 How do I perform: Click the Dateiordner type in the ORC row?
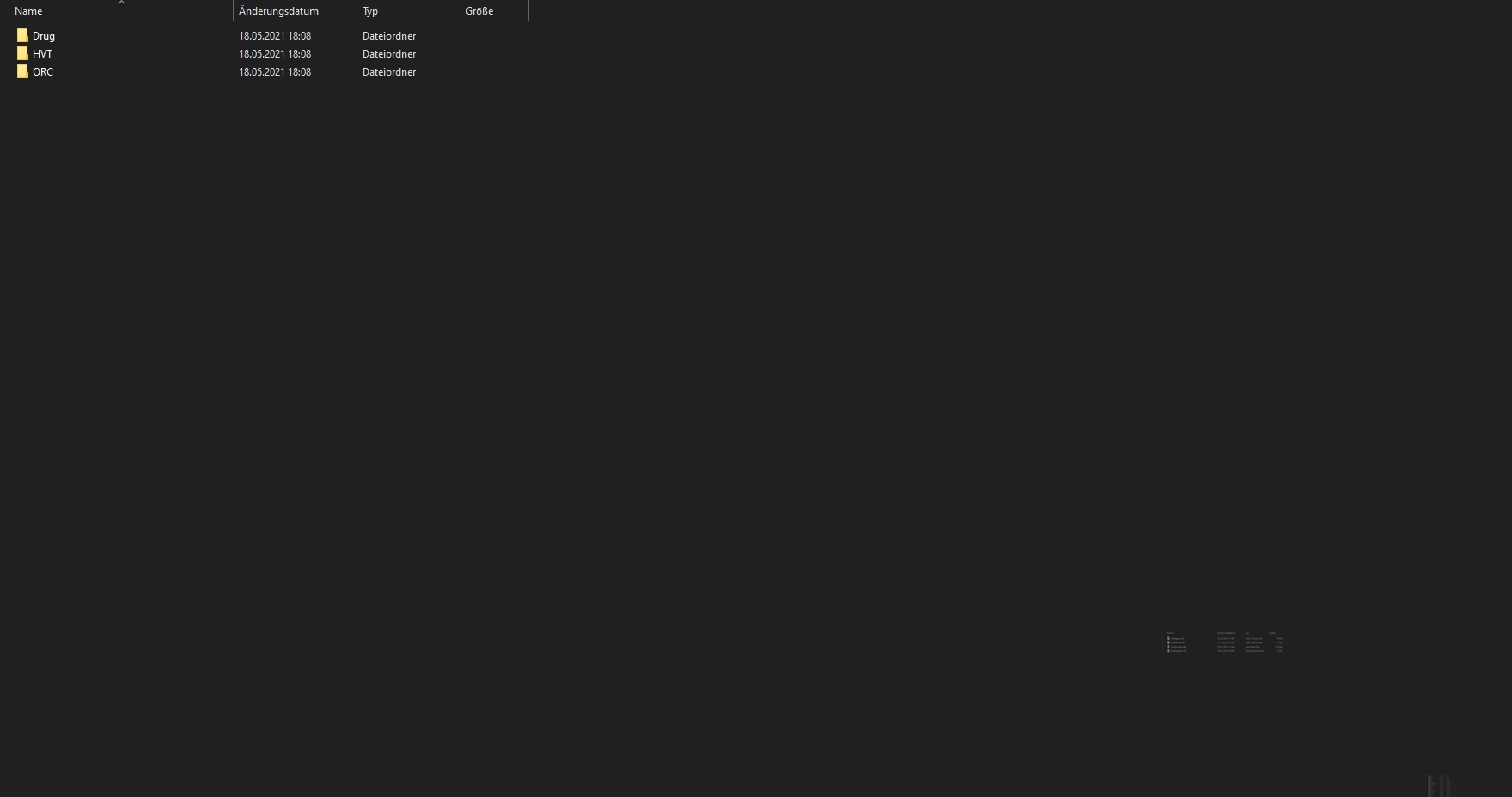coord(389,72)
